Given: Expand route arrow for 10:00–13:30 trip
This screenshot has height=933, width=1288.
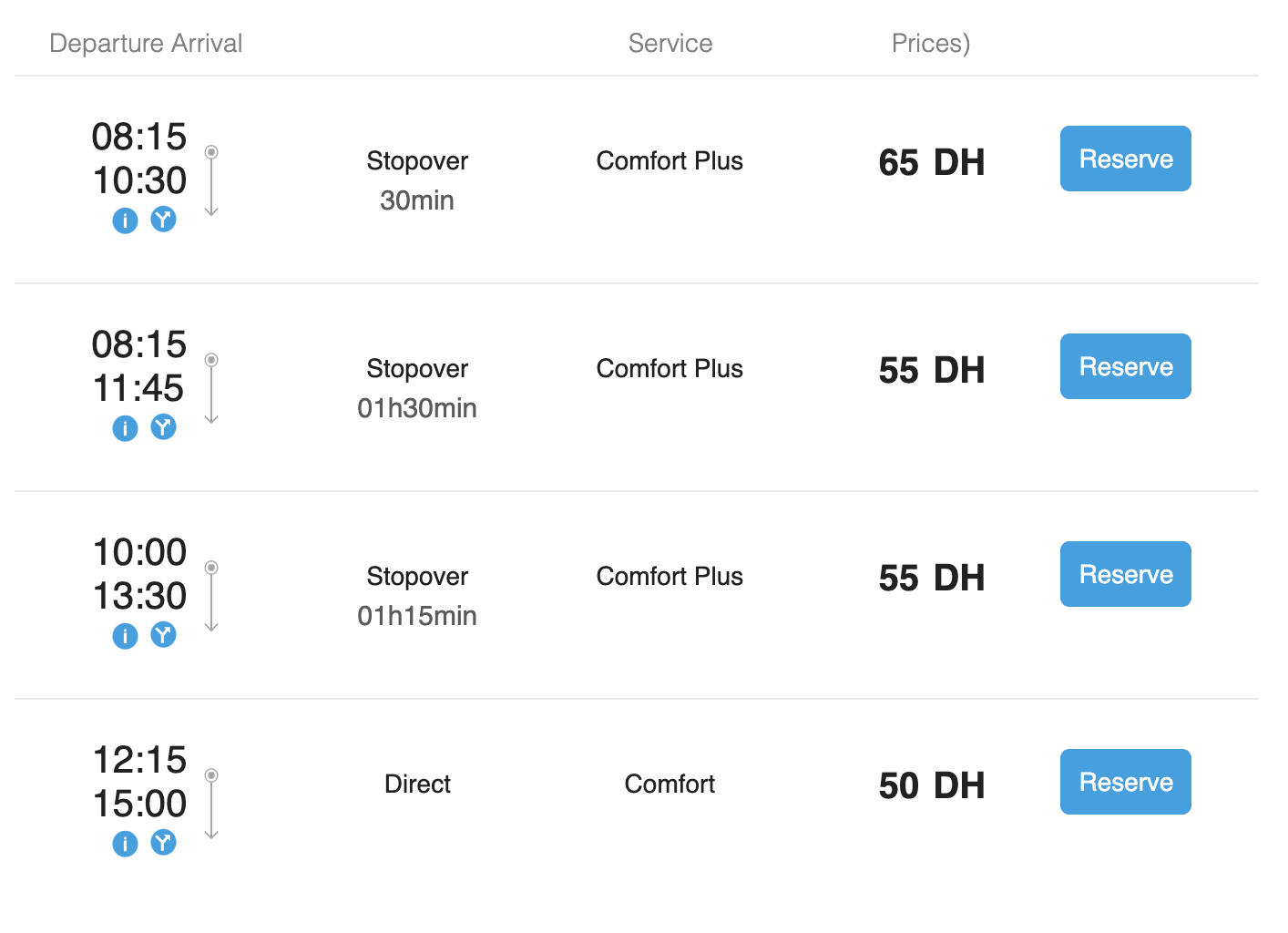Looking at the screenshot, I should (211, 597).
